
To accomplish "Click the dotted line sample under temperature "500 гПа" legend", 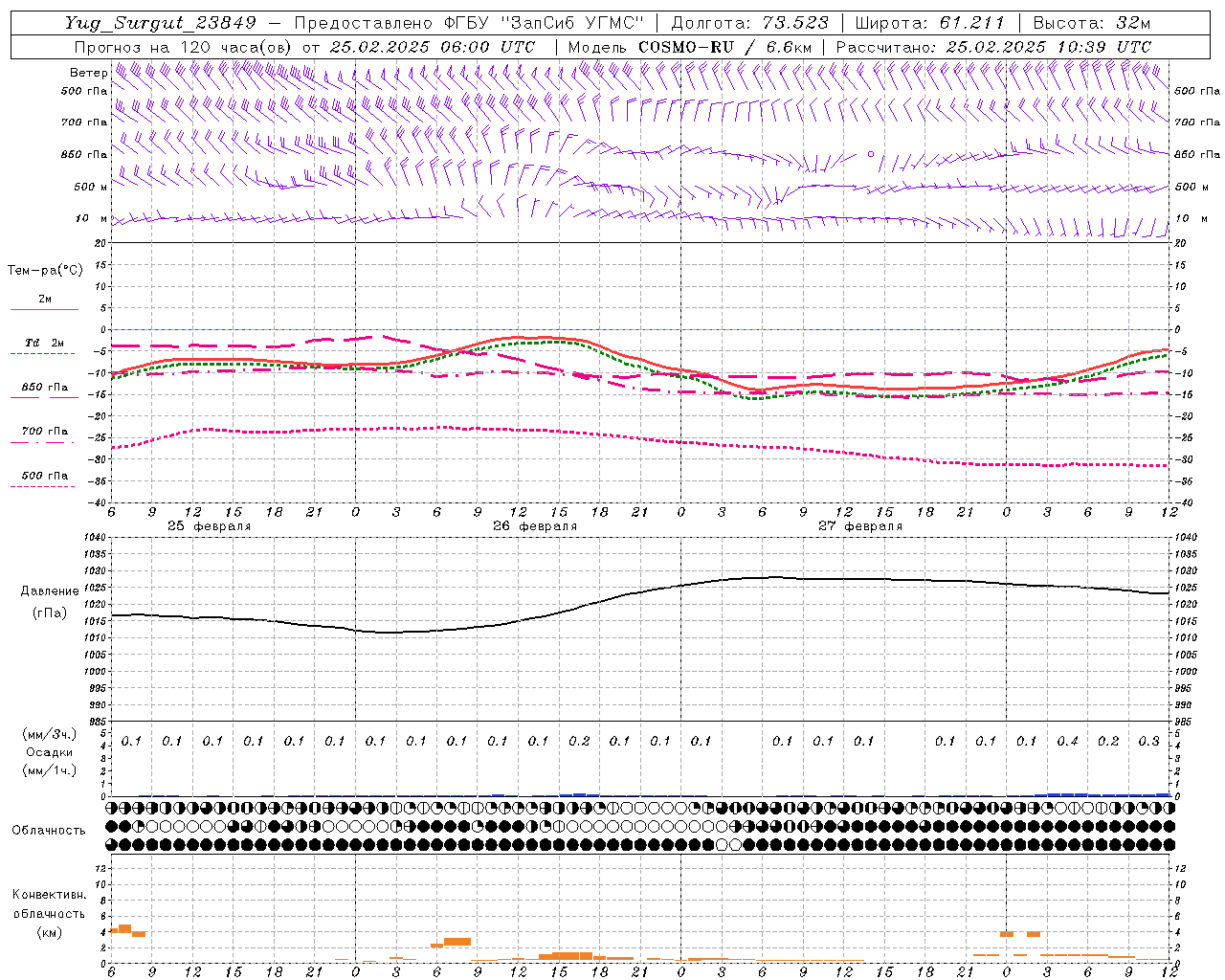I will click(42, 487).
